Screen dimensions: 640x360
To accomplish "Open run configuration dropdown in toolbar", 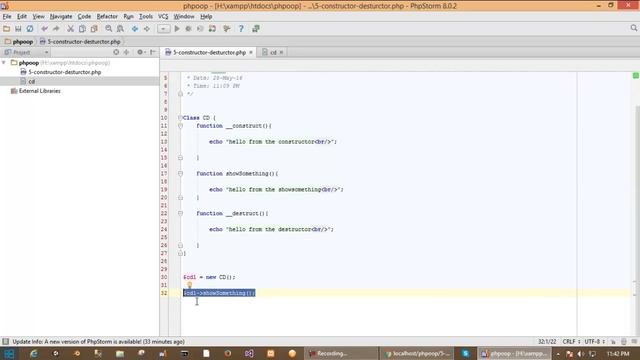I will click(163, 29).
